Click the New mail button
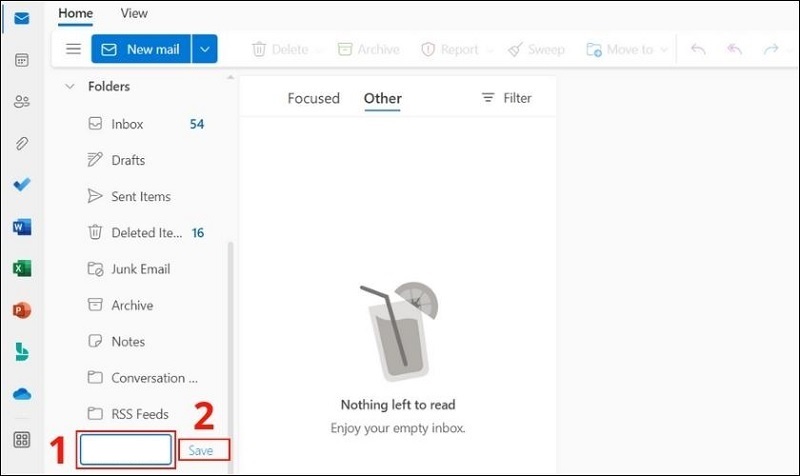Viewport: 800px width, 476px height. (x=141, y=49)
